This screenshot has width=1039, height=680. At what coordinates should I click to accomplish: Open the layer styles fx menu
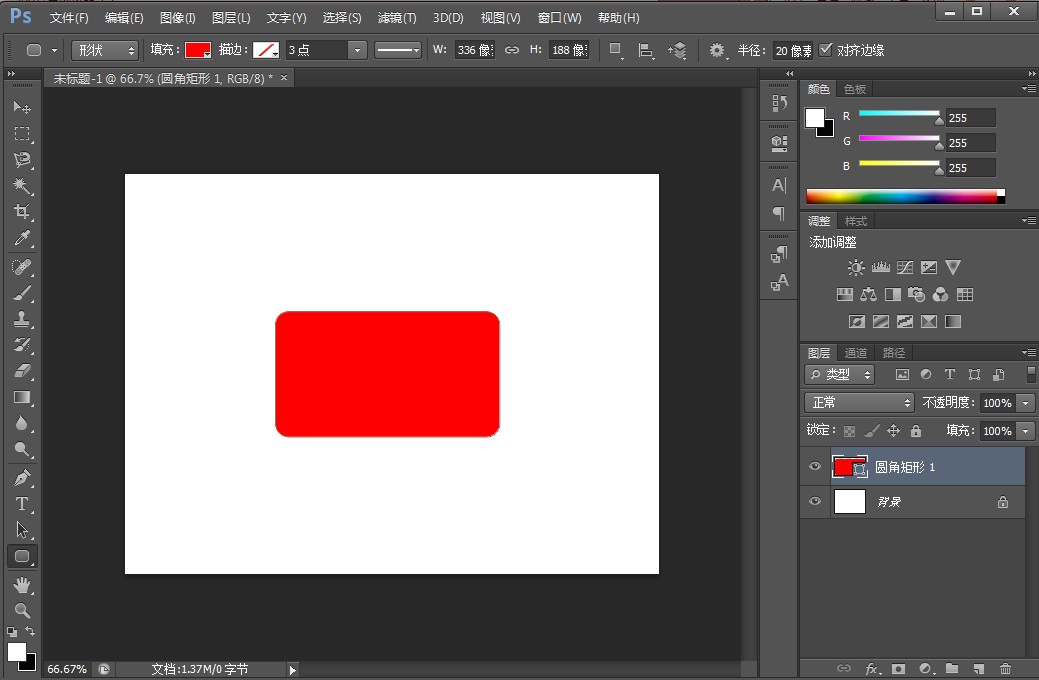[x=872, y=669]
